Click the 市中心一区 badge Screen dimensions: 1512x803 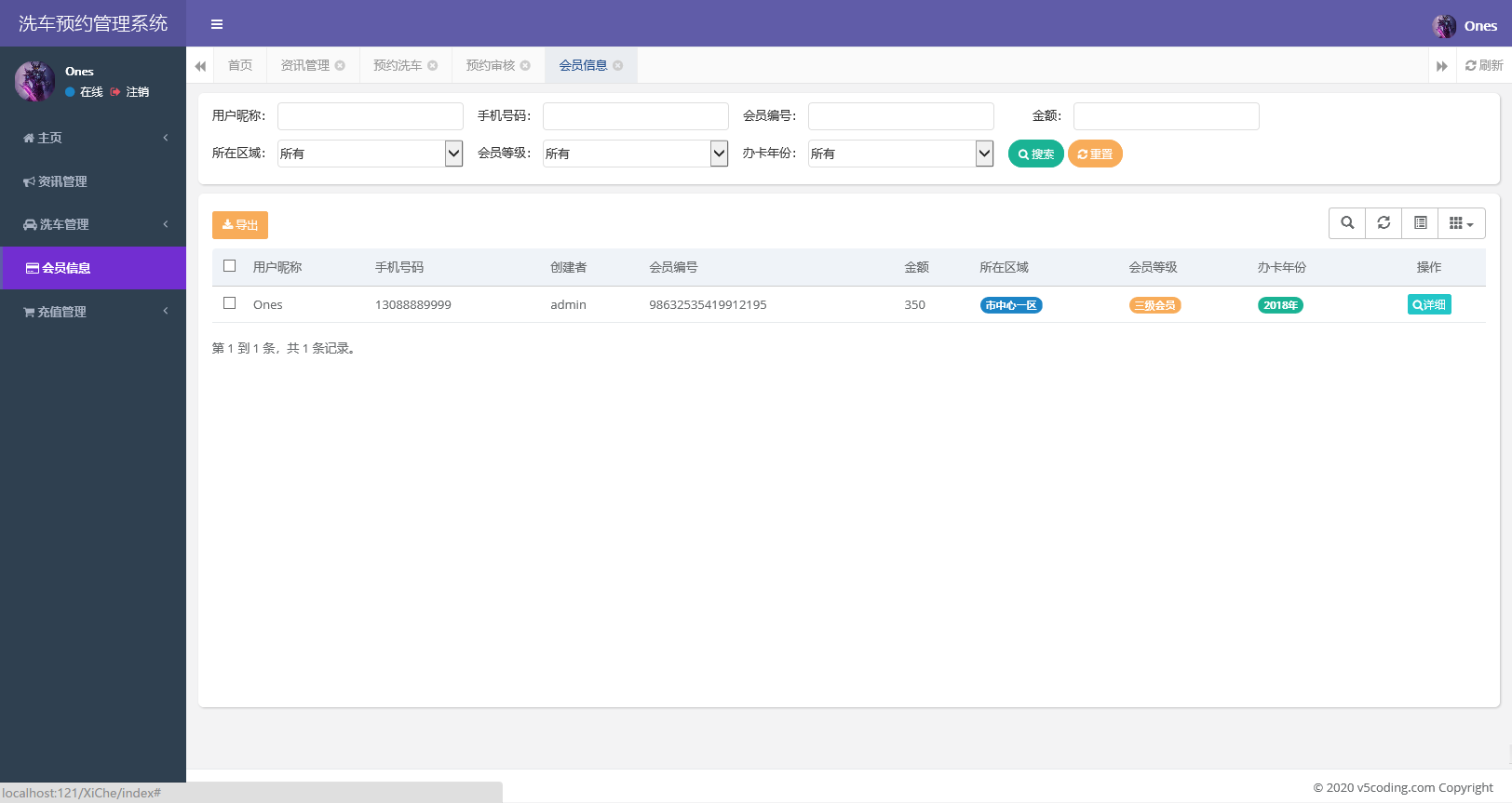[1011, 305]
